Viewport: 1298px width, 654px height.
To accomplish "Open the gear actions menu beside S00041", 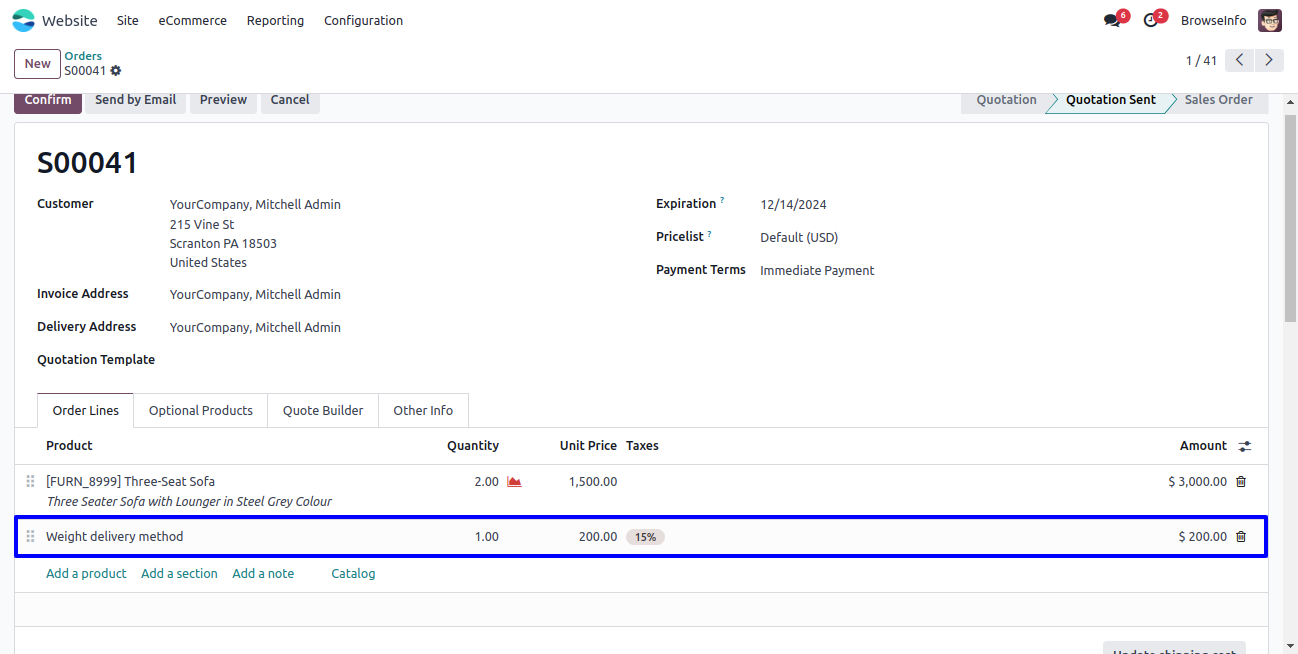I will [116, 71].
